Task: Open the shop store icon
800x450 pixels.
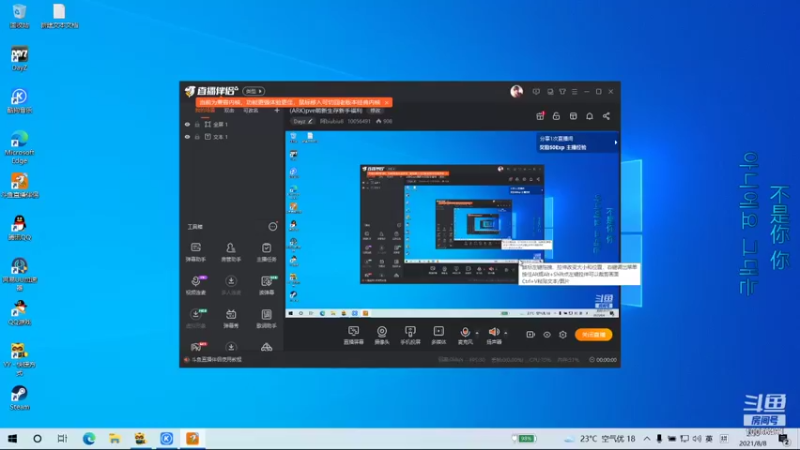Action: tap(573, 116)
